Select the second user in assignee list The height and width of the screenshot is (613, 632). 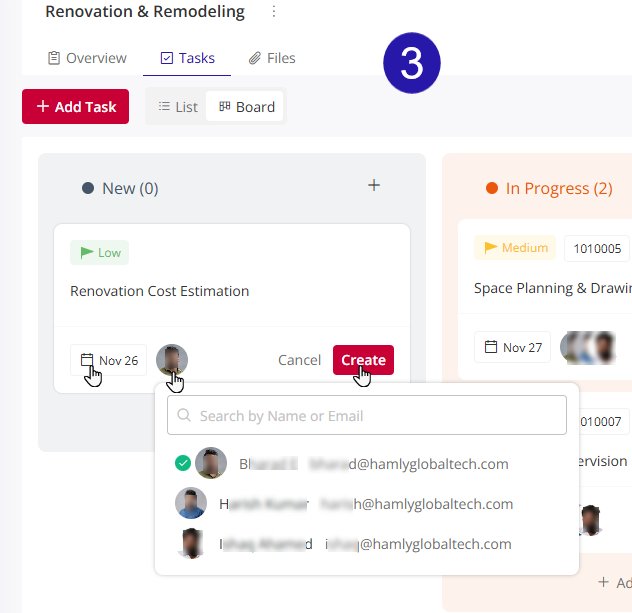click(343, 504)
